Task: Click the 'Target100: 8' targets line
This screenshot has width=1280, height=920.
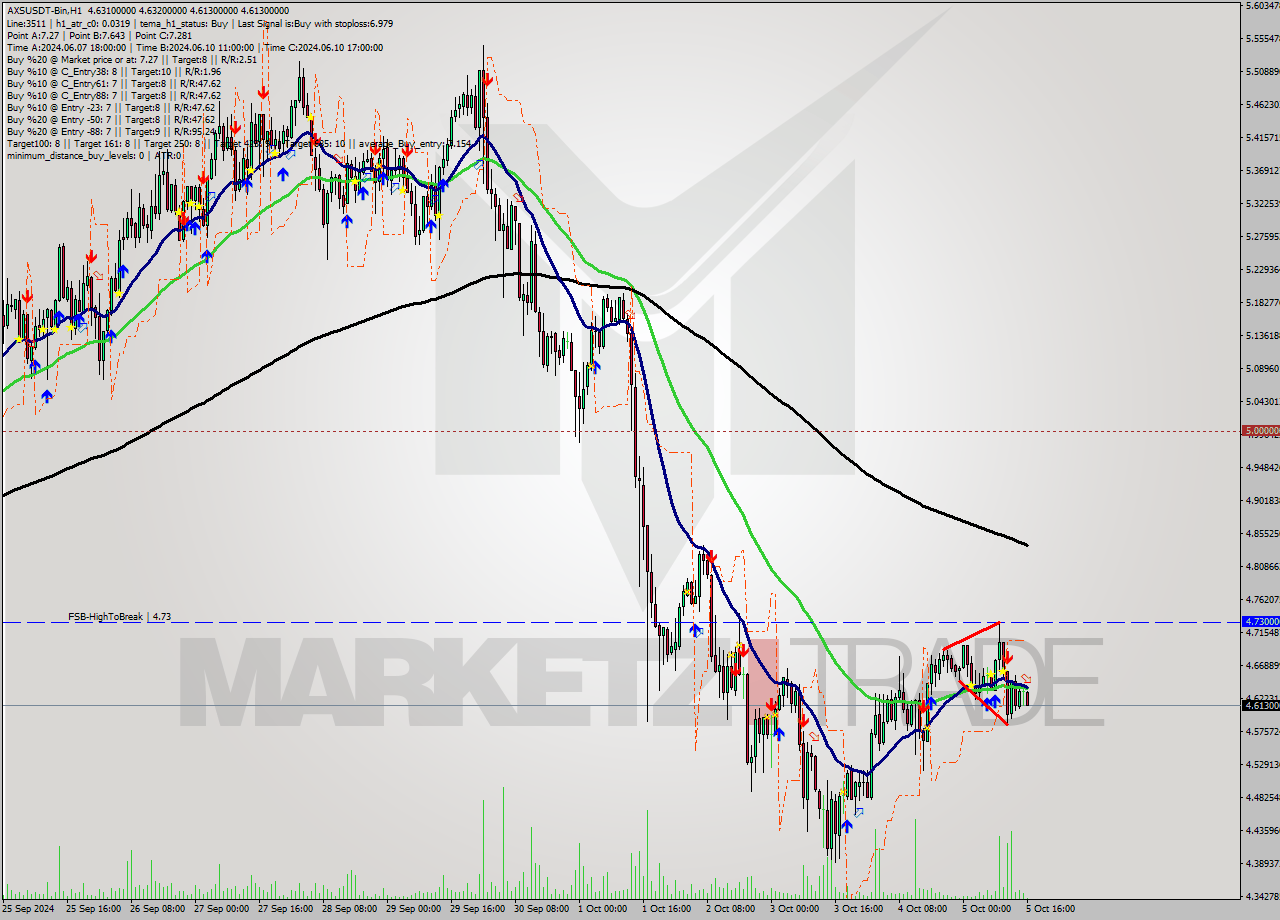Action: point(239,143)
